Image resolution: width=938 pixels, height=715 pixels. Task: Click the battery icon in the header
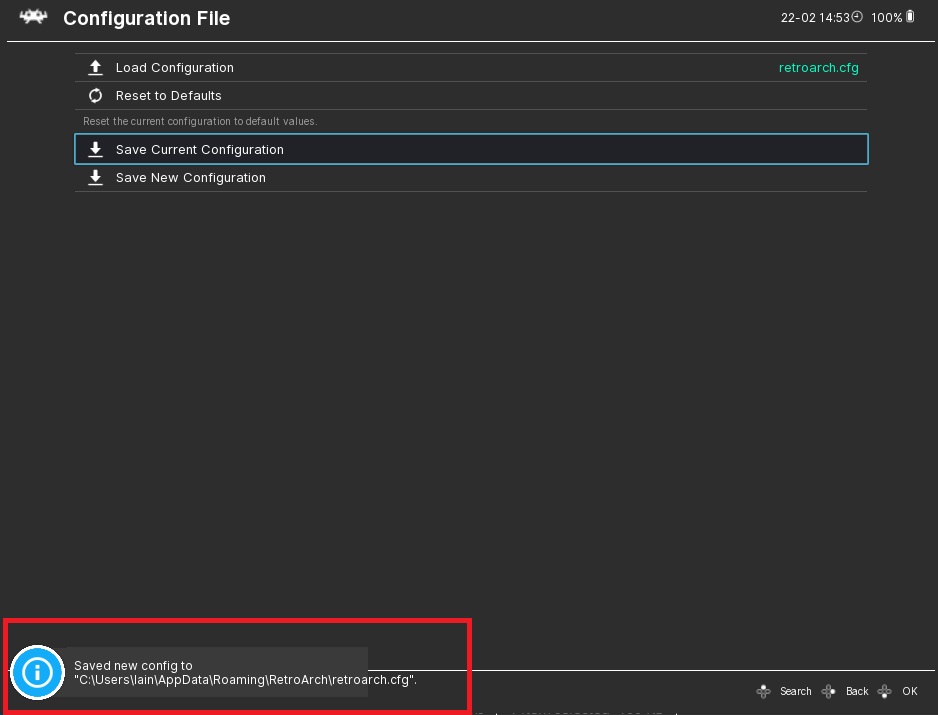point(910,17)
